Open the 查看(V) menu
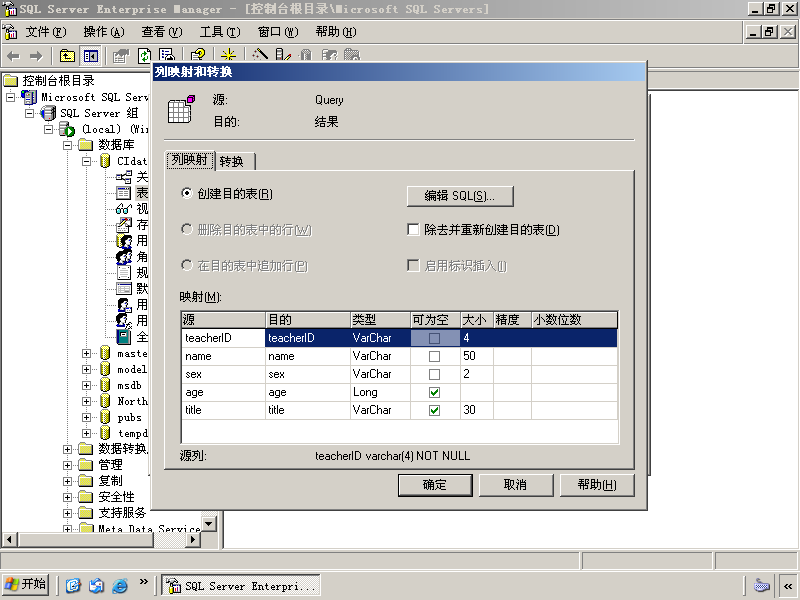The height and width of the screenshot is (600, 800). point(162,32)
